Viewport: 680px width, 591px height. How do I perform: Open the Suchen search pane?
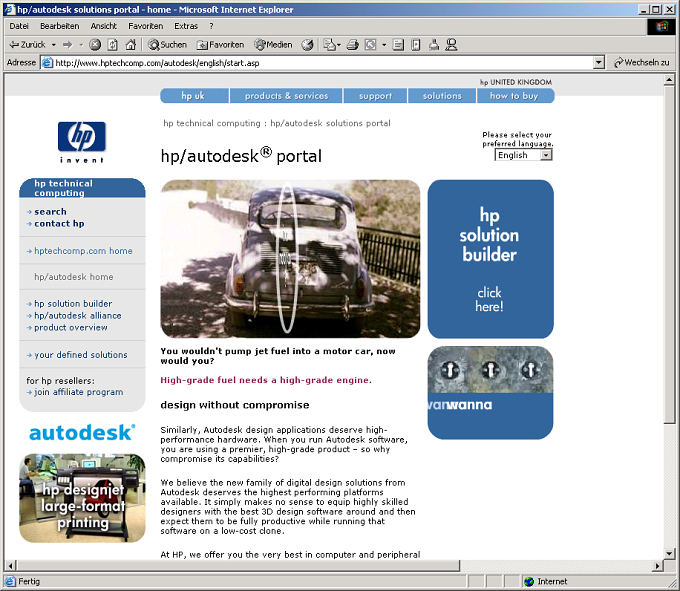pos(167,45)
